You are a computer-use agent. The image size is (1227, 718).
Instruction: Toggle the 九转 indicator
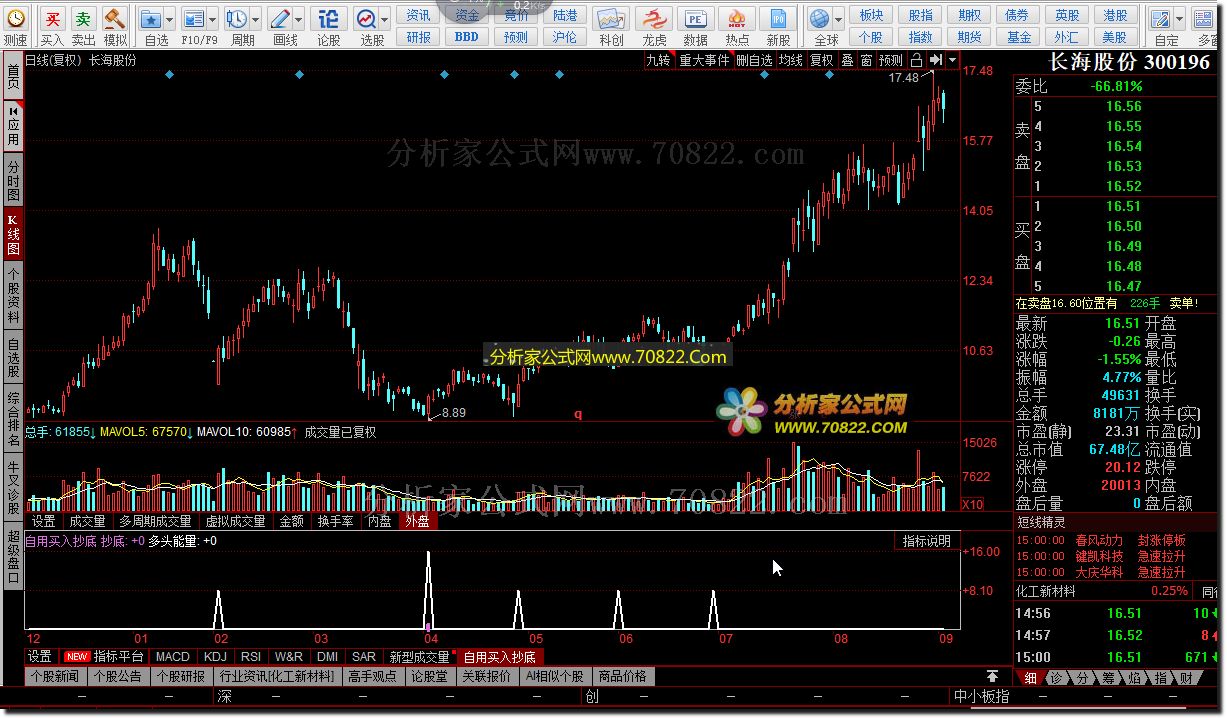click(x=658, y=60)
